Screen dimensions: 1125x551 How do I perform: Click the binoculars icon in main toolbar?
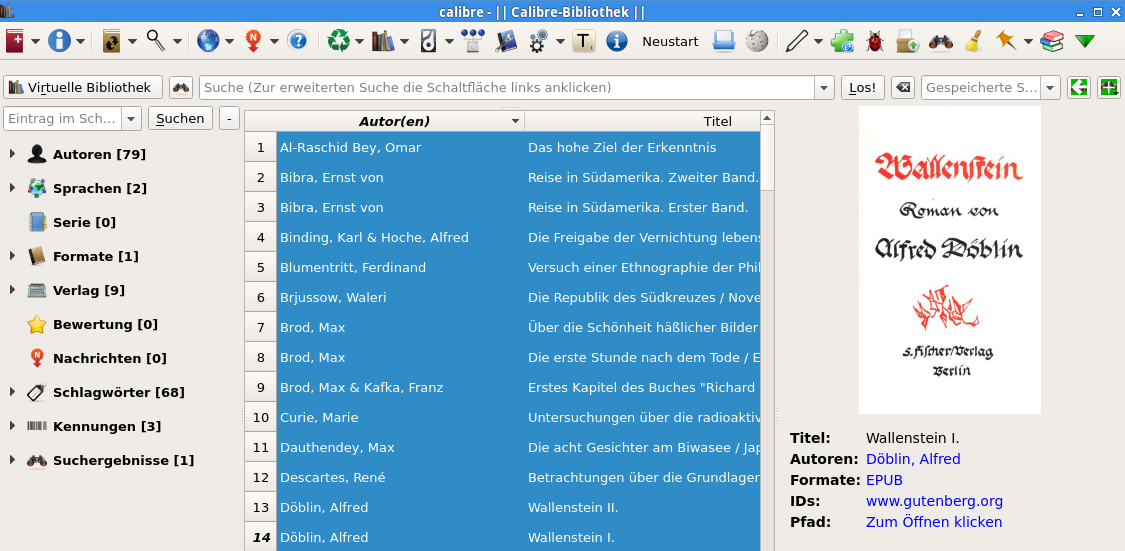[941, 42]
